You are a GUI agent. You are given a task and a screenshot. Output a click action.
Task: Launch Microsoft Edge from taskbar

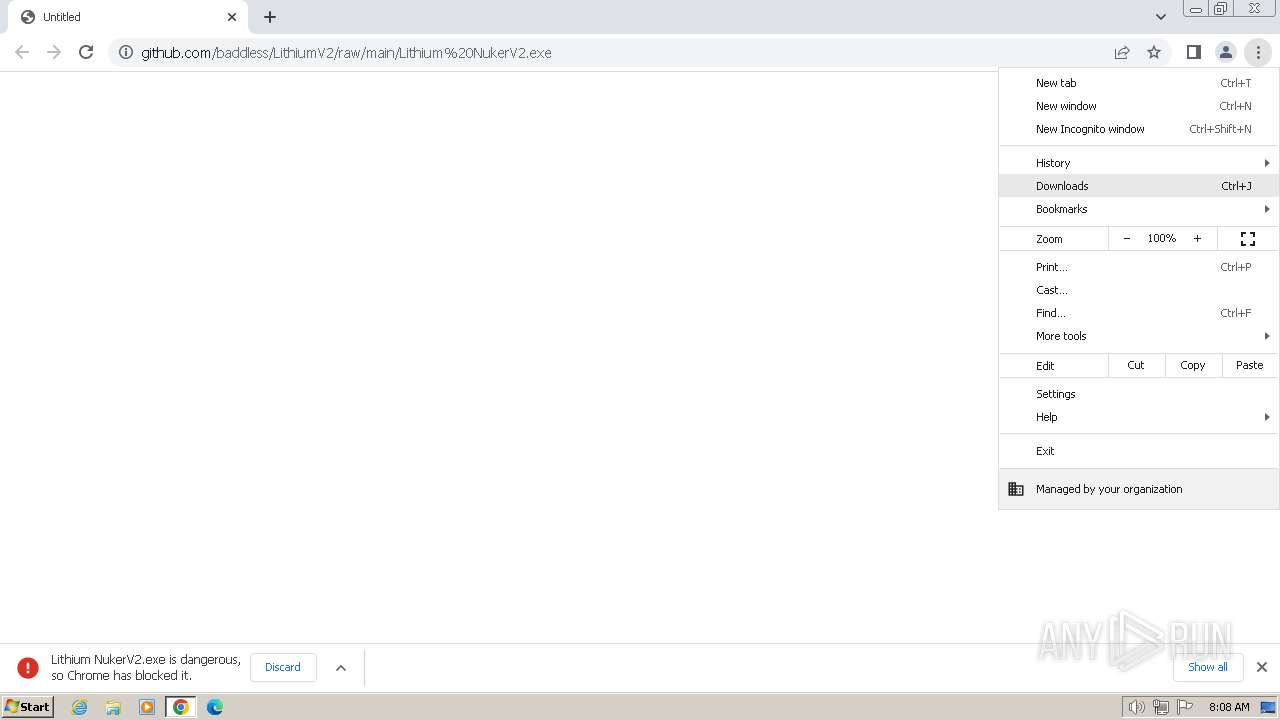point(215,707)
